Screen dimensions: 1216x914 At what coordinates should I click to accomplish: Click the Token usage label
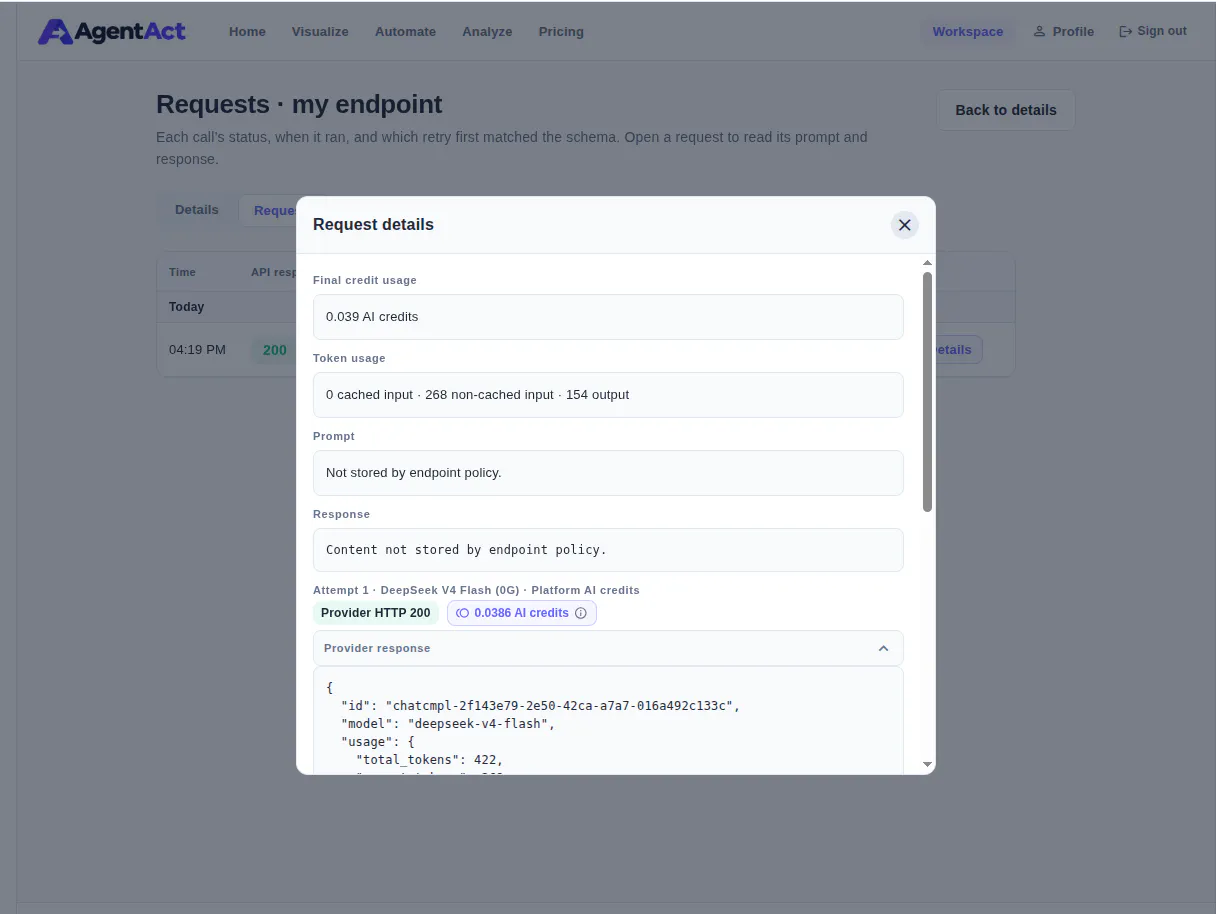coord(349,358)
